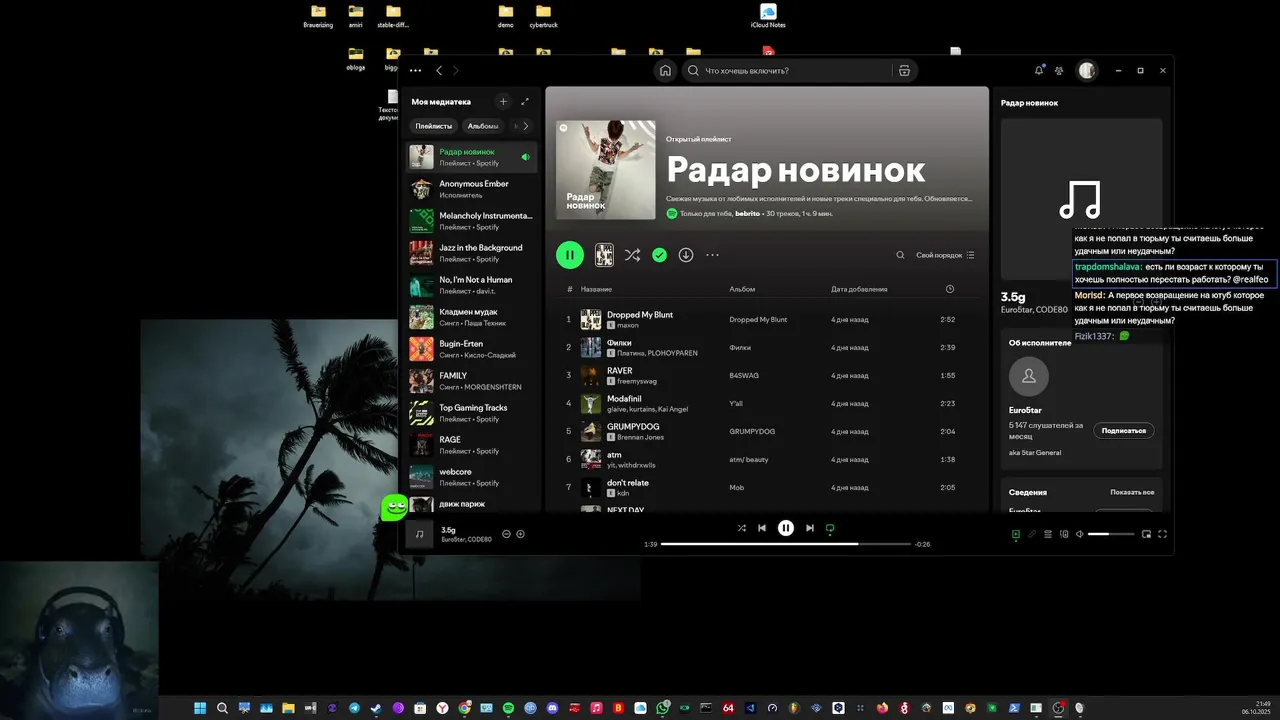Open the bebrito profile link
Screen dimensions: 1280x720
pos(747,213)
